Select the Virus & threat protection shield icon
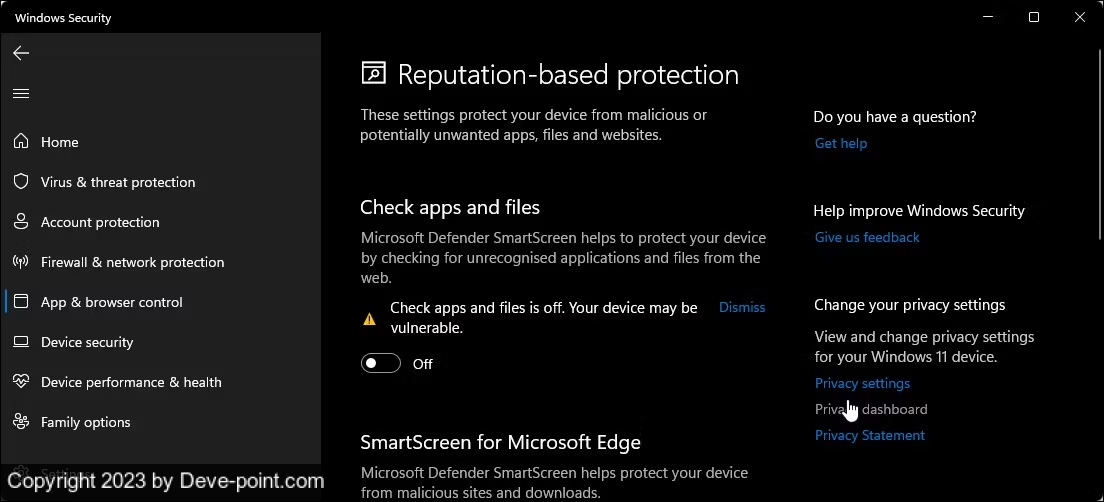 click(x=21, y=182)
